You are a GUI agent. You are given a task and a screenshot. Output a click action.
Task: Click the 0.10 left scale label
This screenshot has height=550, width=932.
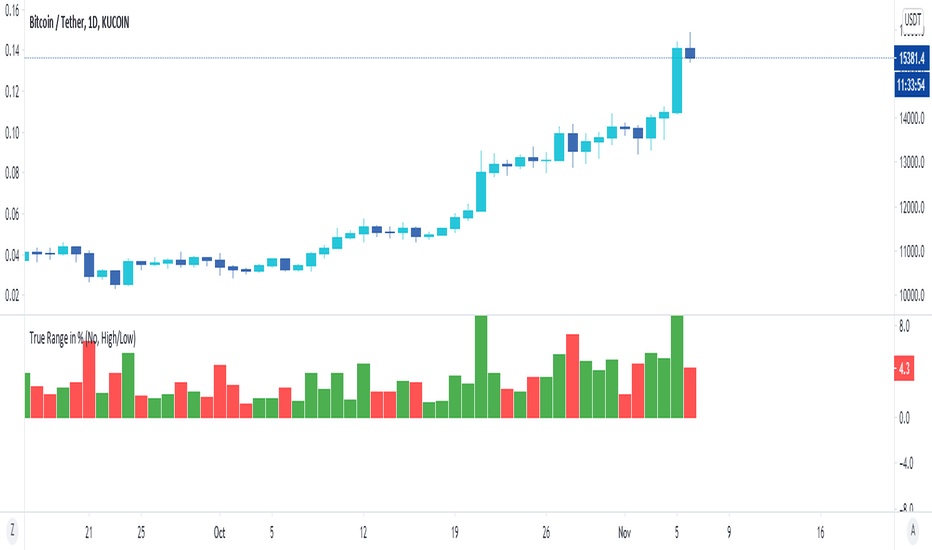click(x=12, y=132)
